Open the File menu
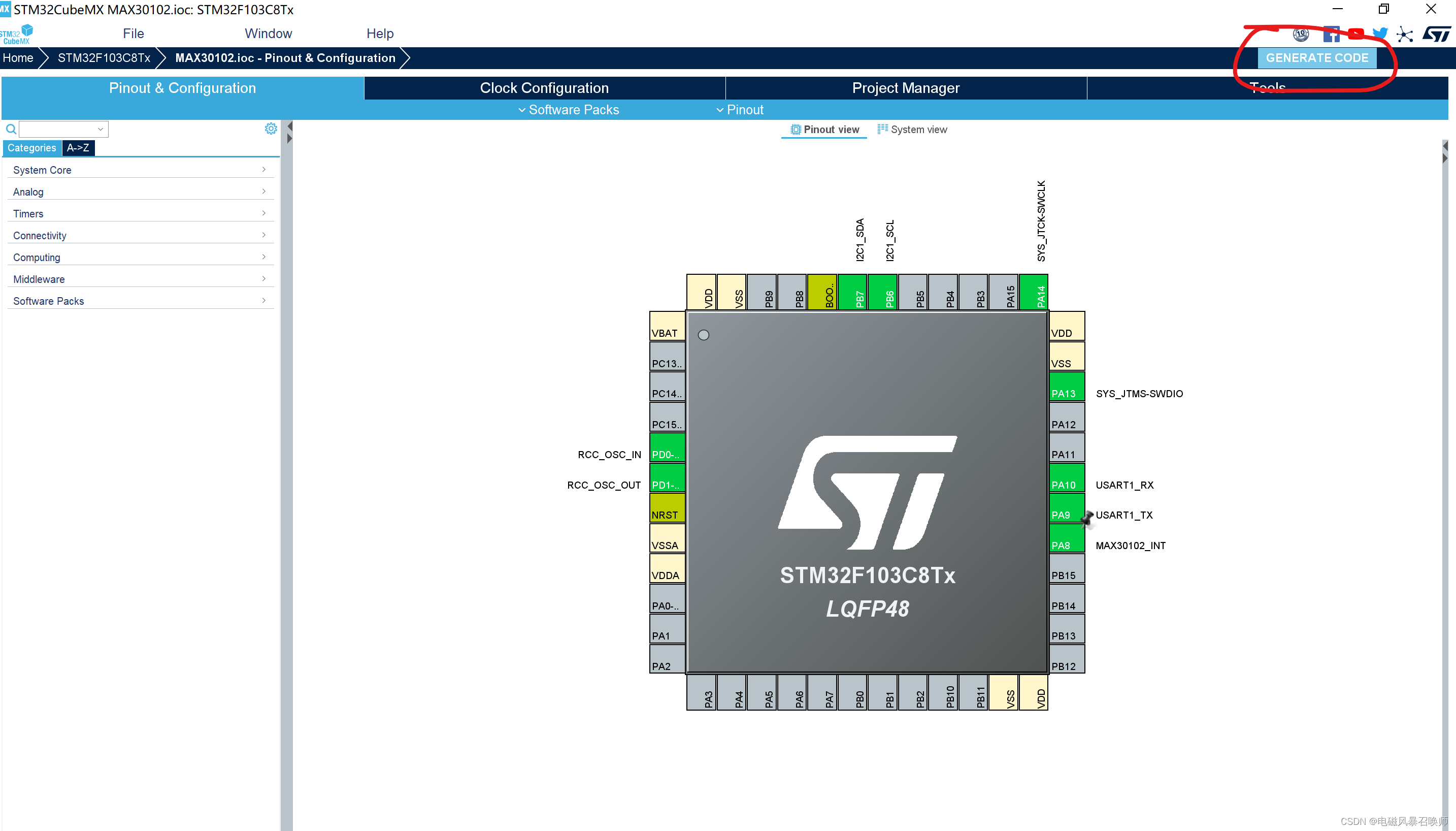 pos(133,33)
